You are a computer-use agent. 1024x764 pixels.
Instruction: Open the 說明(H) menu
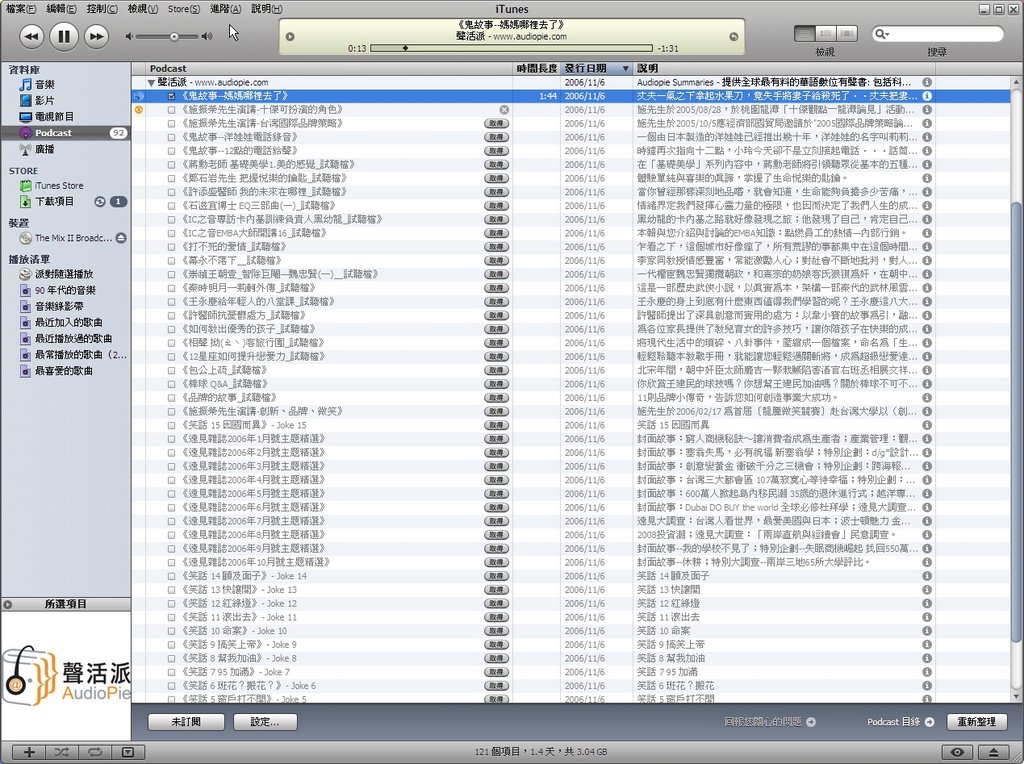(266, 9)
